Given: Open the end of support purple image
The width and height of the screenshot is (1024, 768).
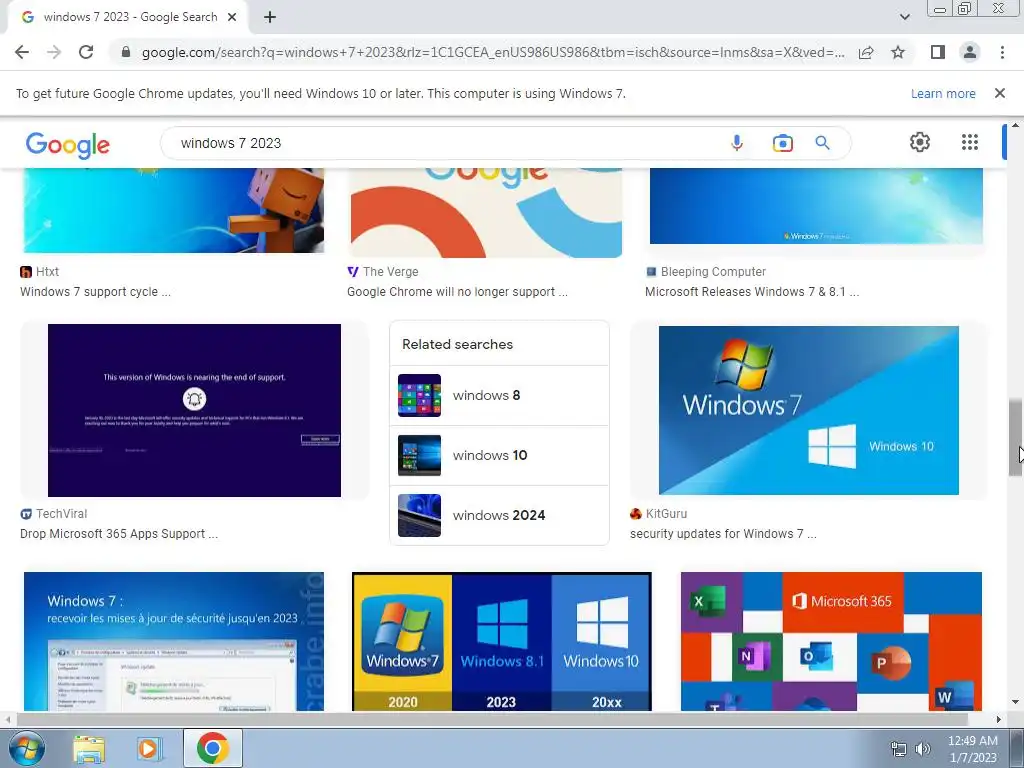Looking at the screenshot, I should pos(194,410).
